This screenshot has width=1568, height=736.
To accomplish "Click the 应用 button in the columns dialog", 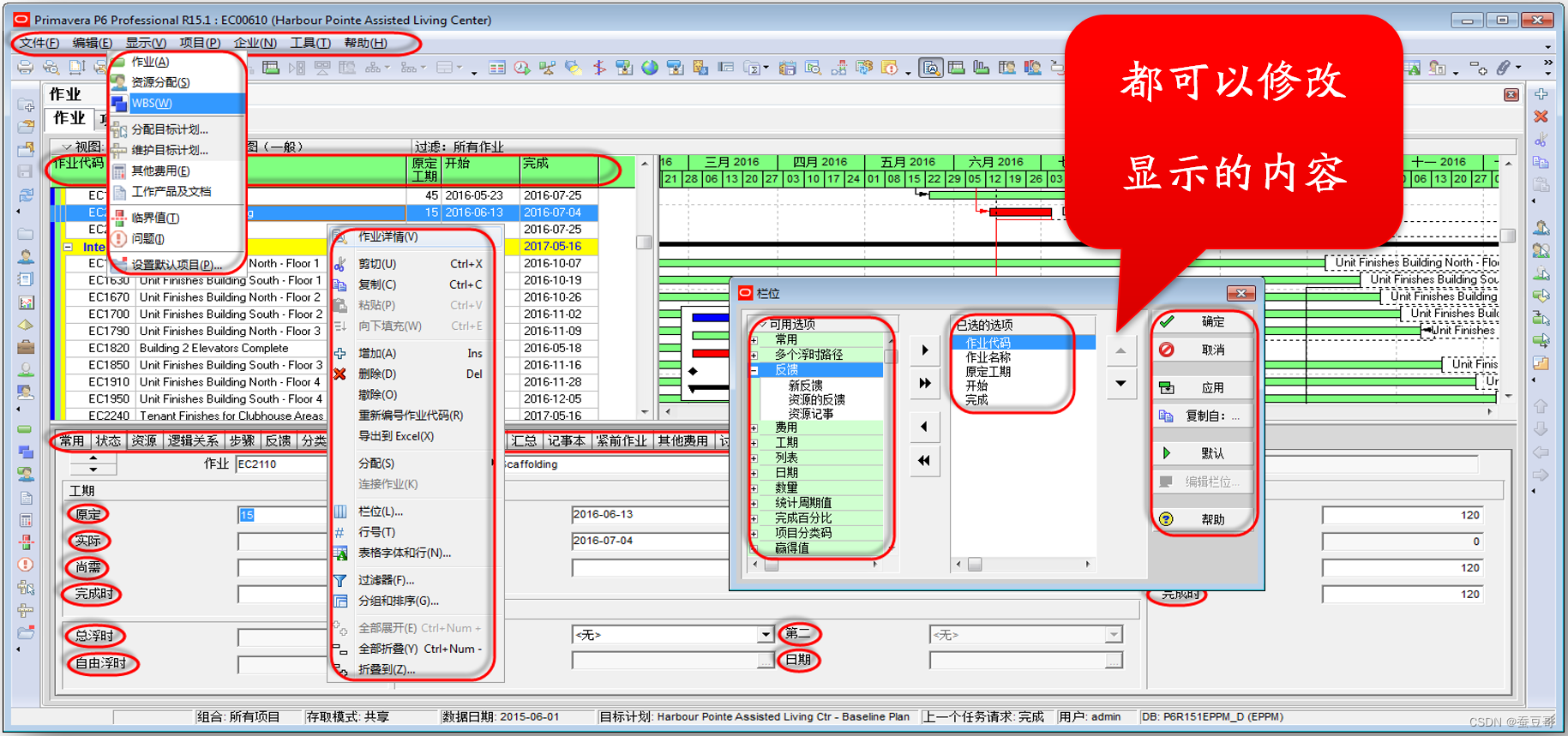I will tap(1202, 387).
